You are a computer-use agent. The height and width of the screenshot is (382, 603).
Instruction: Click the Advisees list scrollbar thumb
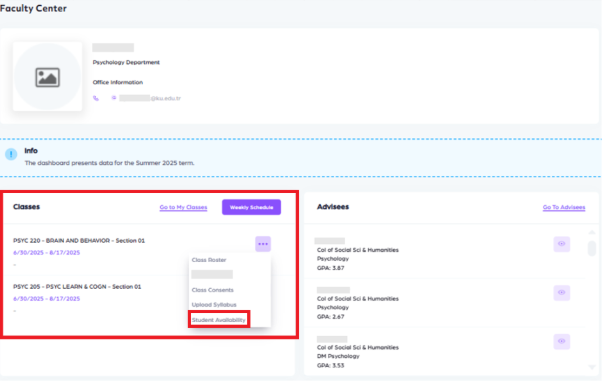point(592,248)
